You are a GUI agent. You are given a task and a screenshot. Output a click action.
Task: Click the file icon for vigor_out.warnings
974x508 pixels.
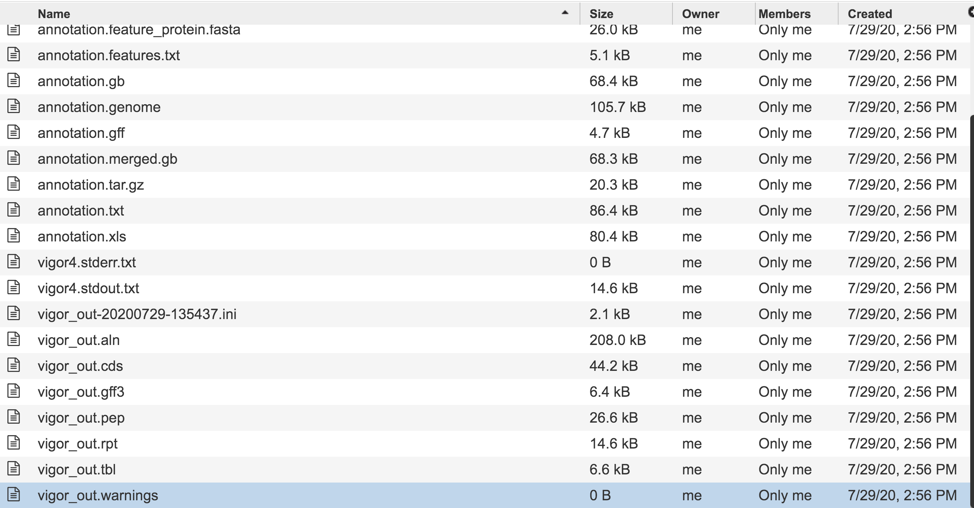pos(14,495)
